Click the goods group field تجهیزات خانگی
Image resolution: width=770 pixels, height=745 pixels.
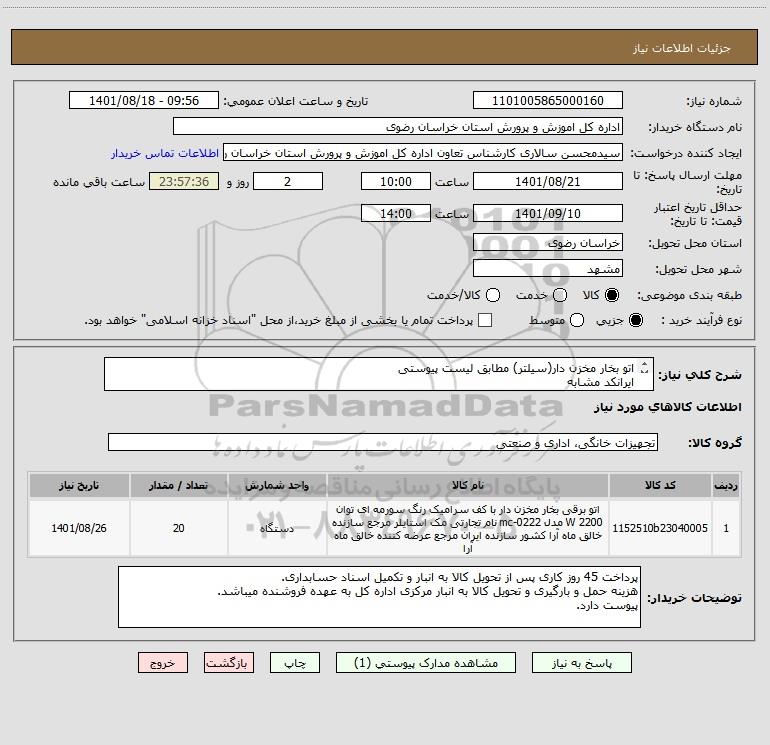pyautogui.click(x=383, y=442)
